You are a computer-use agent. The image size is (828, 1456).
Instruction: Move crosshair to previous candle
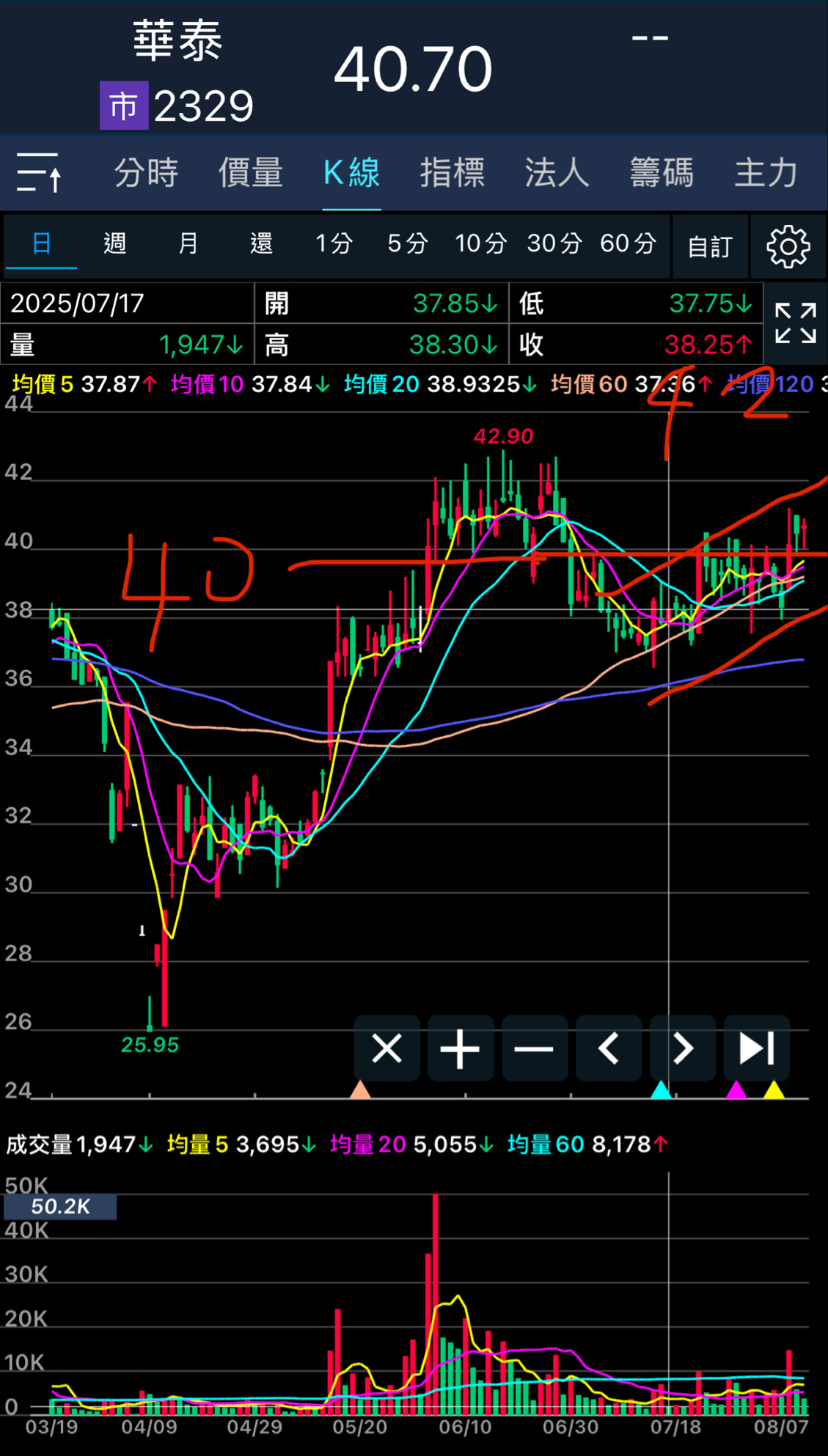coord(609,1048)
